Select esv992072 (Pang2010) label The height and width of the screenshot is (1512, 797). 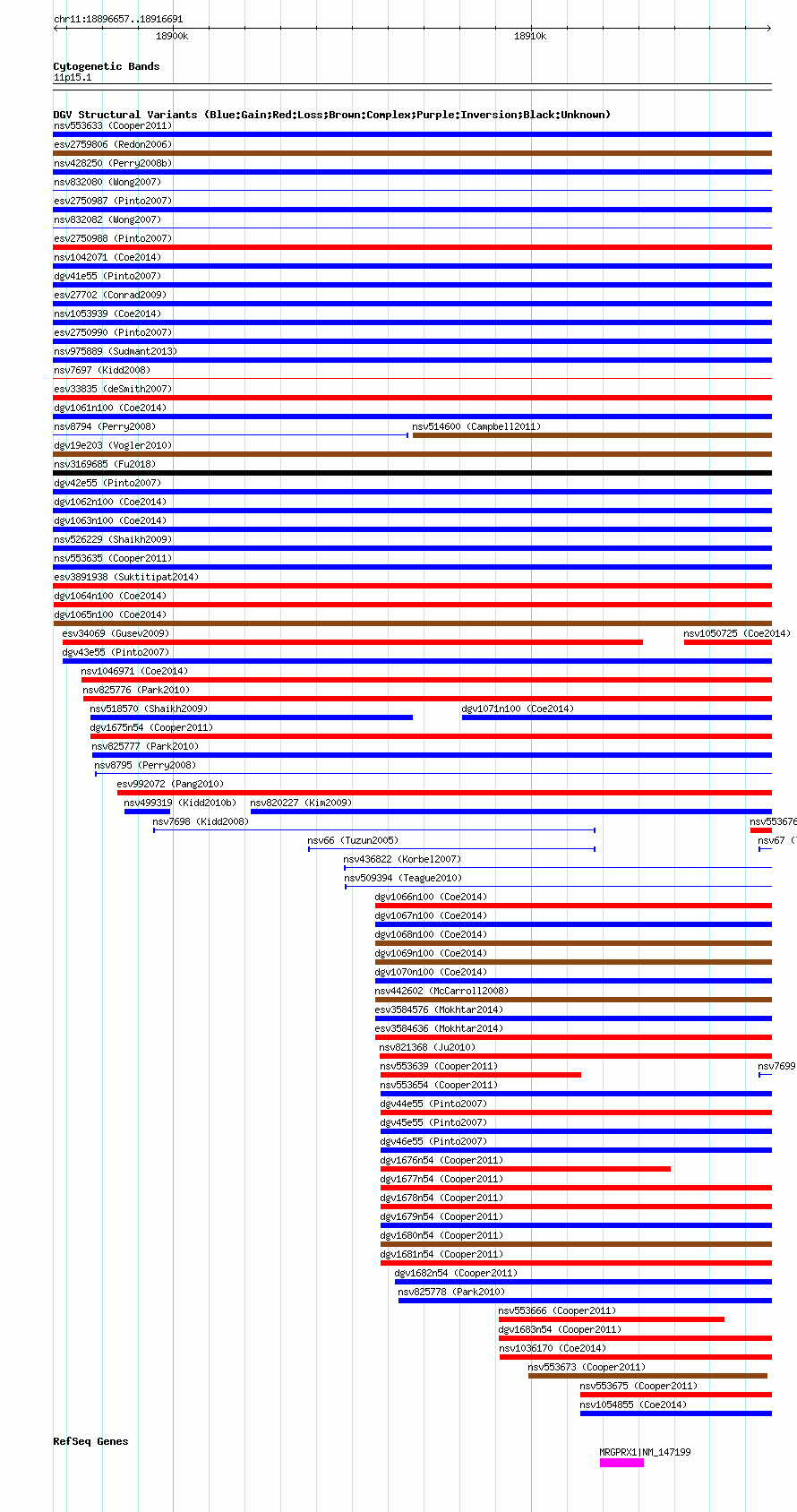pyautogui.click(x=170, y=784)
